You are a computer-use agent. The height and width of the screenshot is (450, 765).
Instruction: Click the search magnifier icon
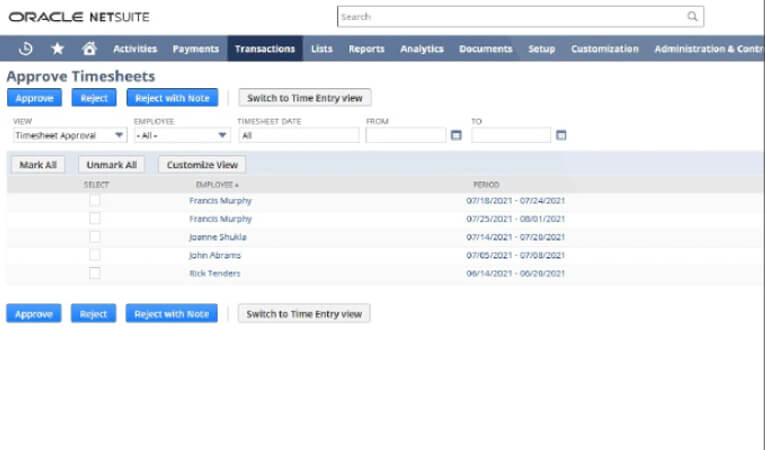(x=692, y=17)
